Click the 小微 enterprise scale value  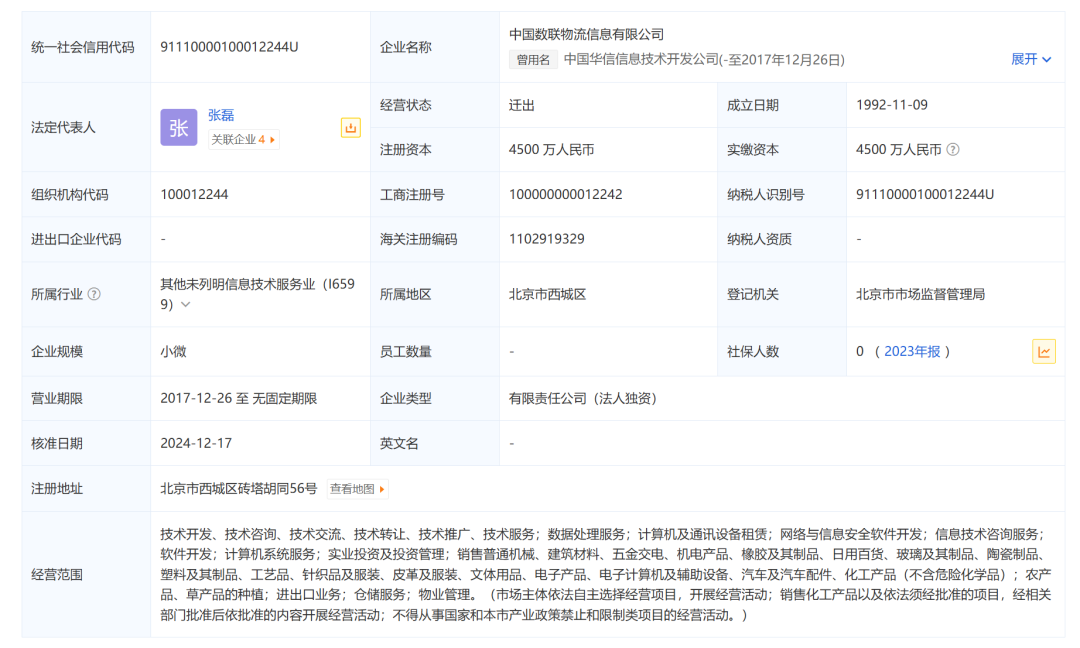click(x=174, y=351)
